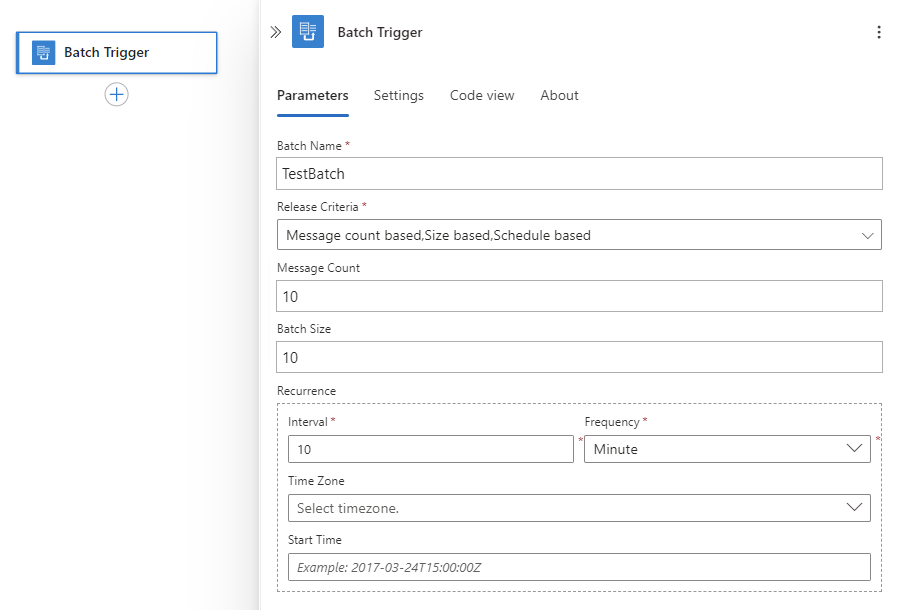
Task: Open the Settings tab
Action: point(399,96)
